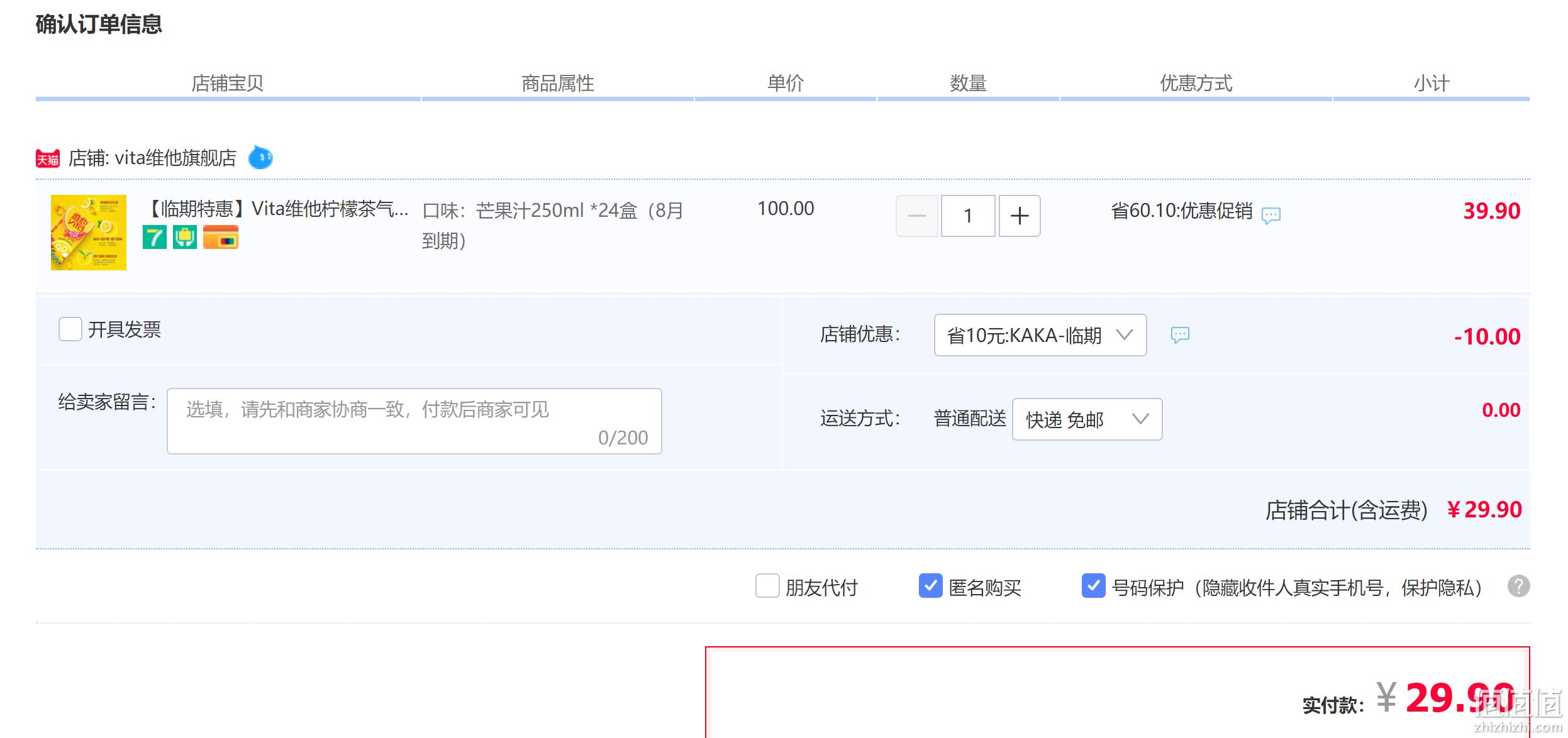1568x738 pixels.
Task: Click the 确认订单信息 heading
Action: [99, 24]
